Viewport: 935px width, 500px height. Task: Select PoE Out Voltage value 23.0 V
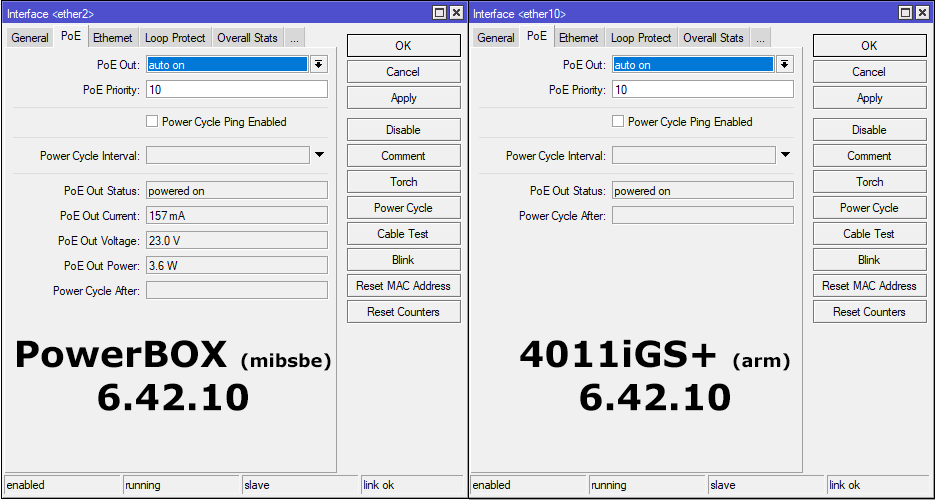(237, 241)
